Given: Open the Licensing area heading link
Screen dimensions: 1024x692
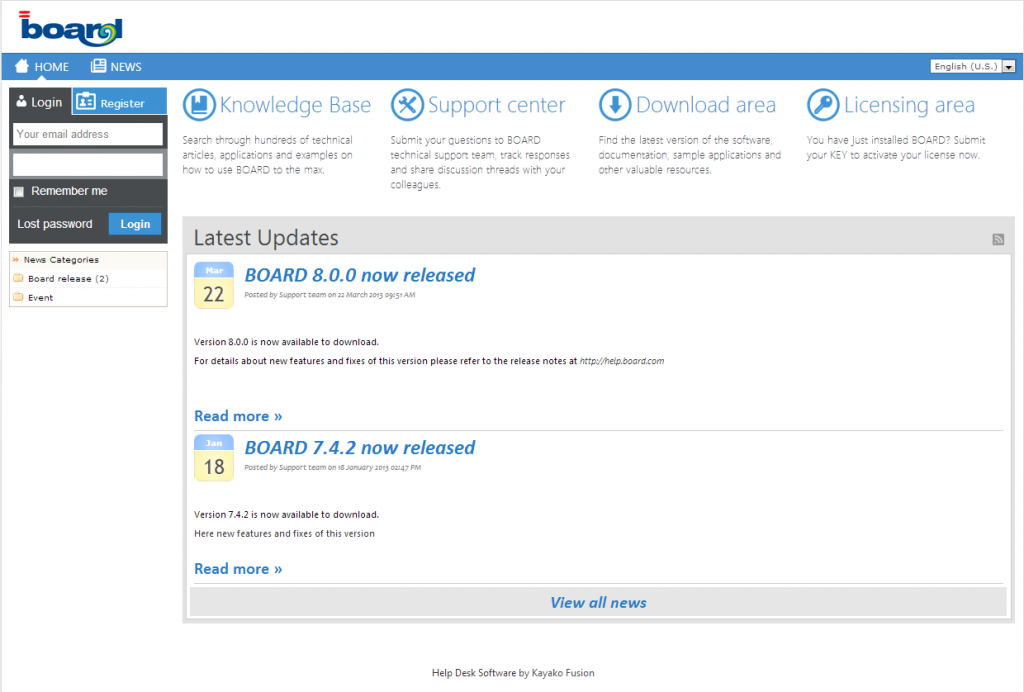Looking at the screenshot, I should click(909, 104).
